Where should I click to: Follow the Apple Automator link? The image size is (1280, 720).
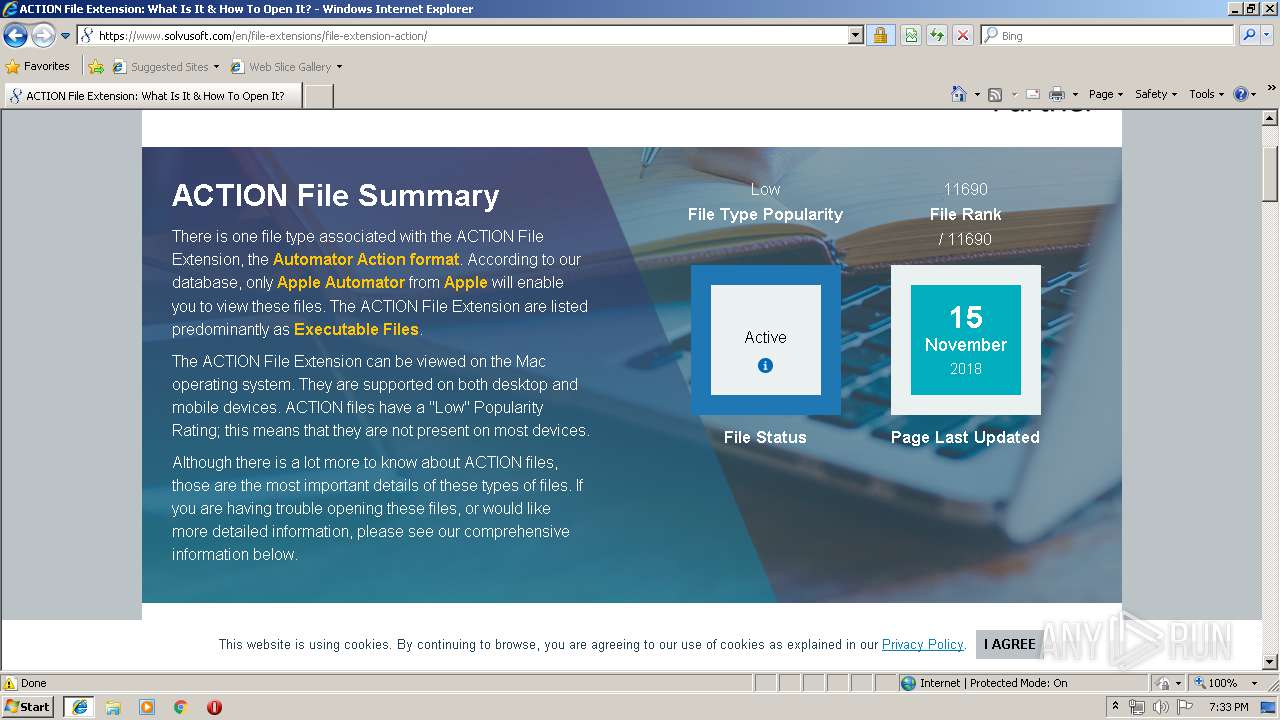(341, 282)
